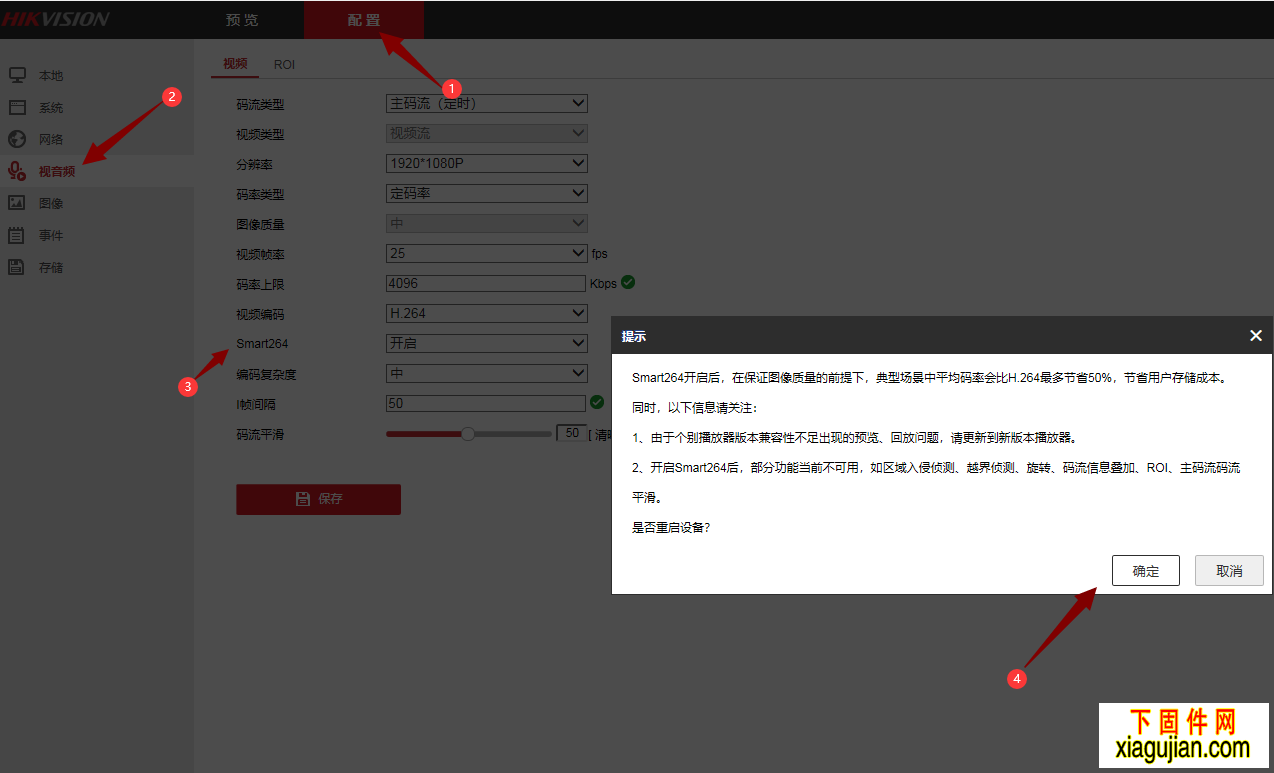Screen dimensions: 1274x773
Task: Click the 码流平滑 value box showing 50
Action: pyautogui.click(x=572, y=434)
